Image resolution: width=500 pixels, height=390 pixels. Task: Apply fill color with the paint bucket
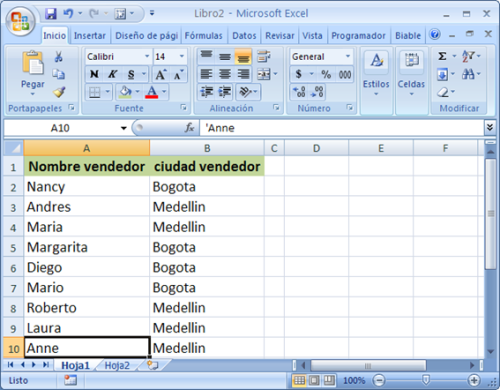point(125,92)
